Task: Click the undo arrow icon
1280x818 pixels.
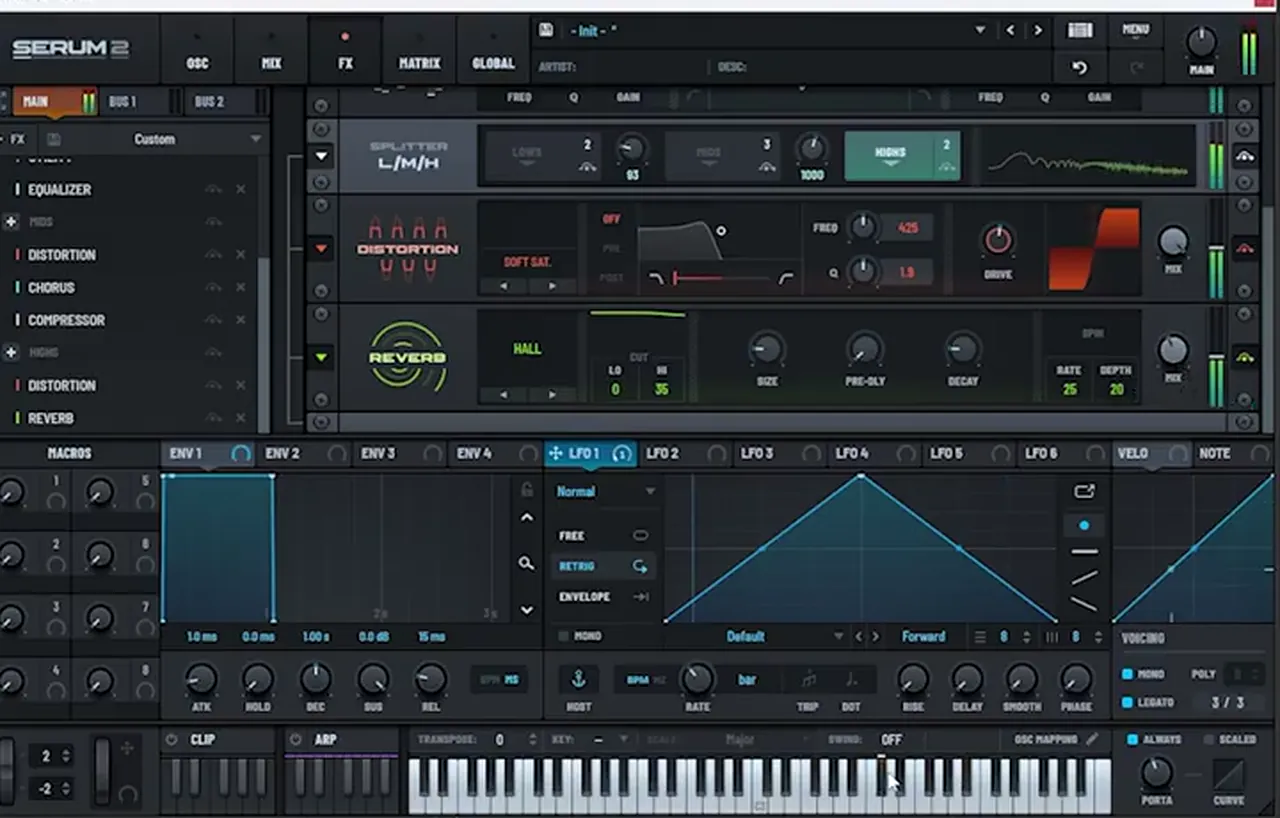Action: click(x=1079, y=68)
